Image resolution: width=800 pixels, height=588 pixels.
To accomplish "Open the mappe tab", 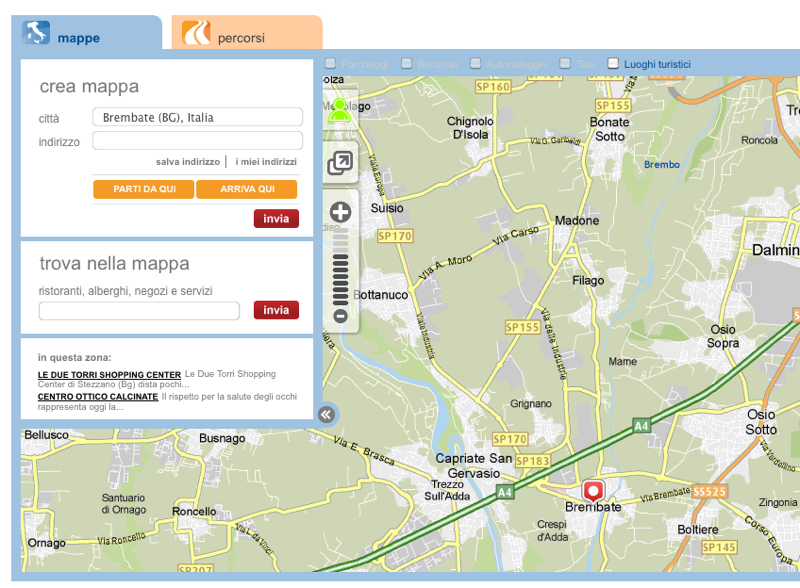I will [87, 33].
